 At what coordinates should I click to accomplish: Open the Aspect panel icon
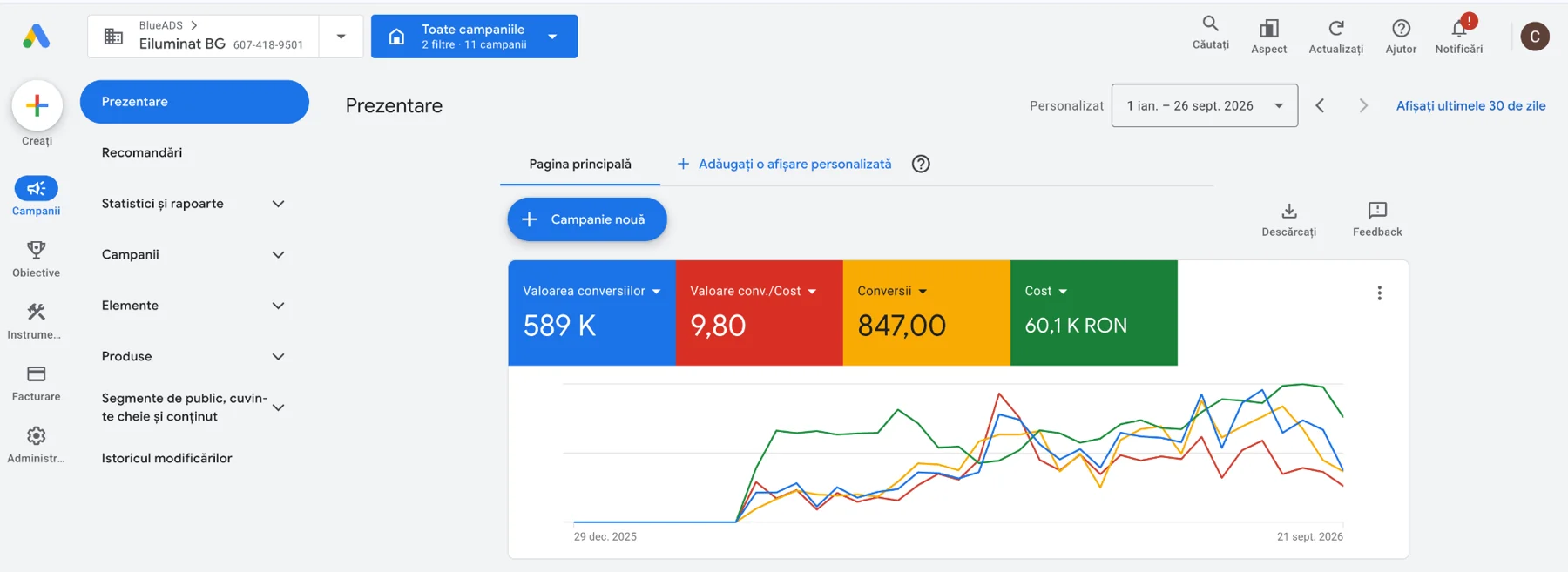pos(1269,29)
